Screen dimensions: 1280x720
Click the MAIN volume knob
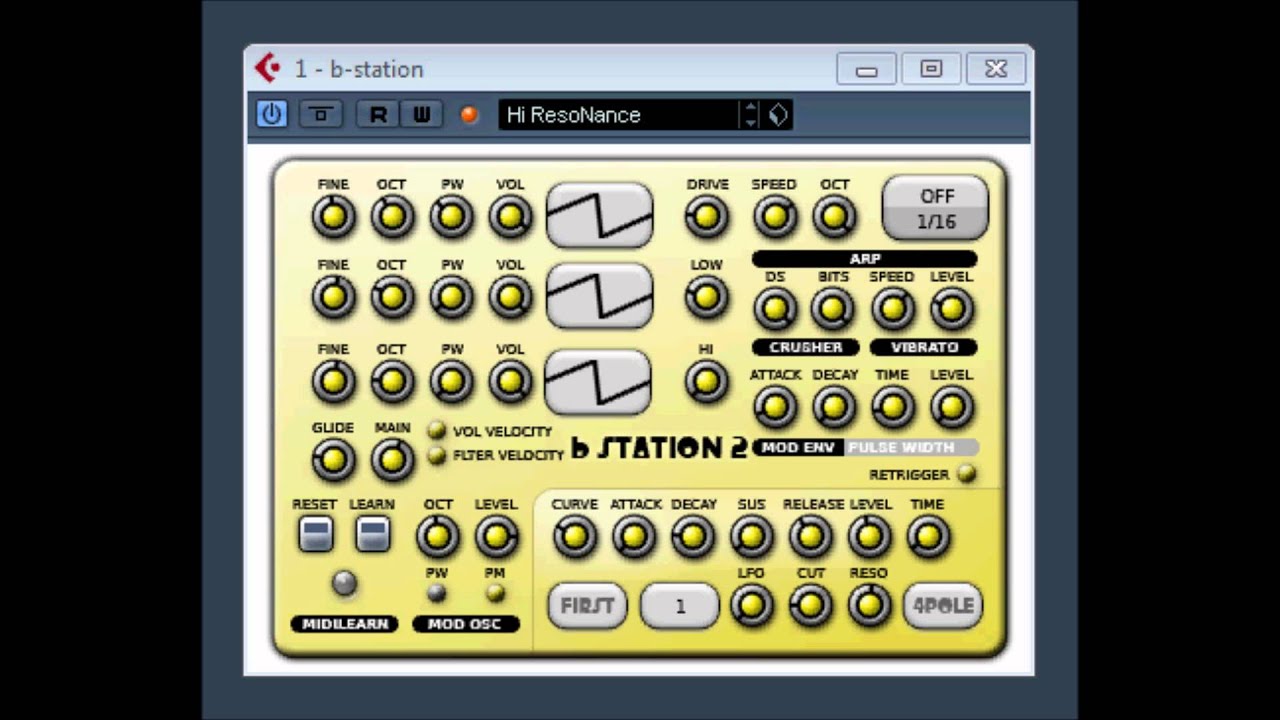392,460
